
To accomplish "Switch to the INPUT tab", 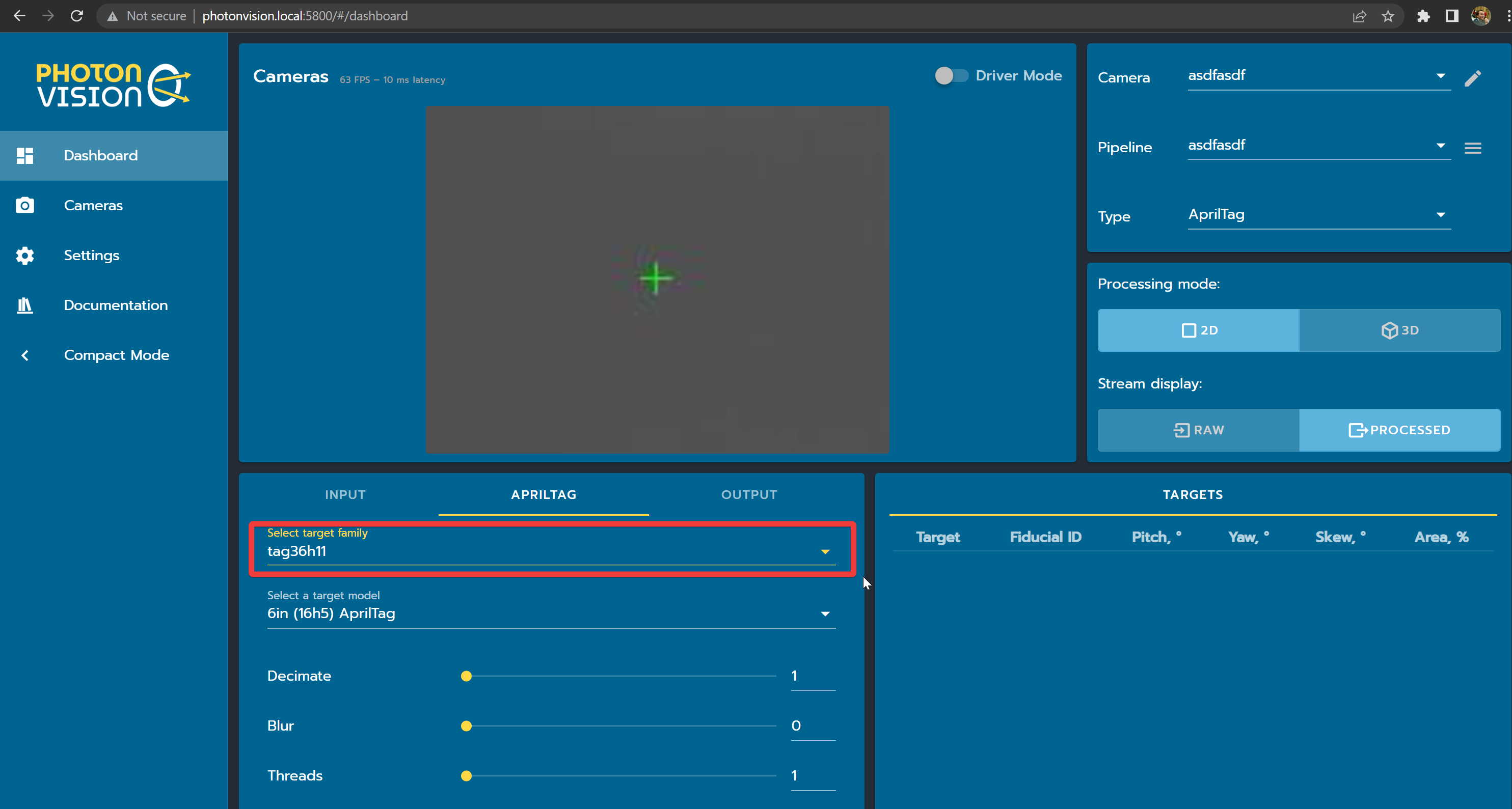I will tap(344, 494).
